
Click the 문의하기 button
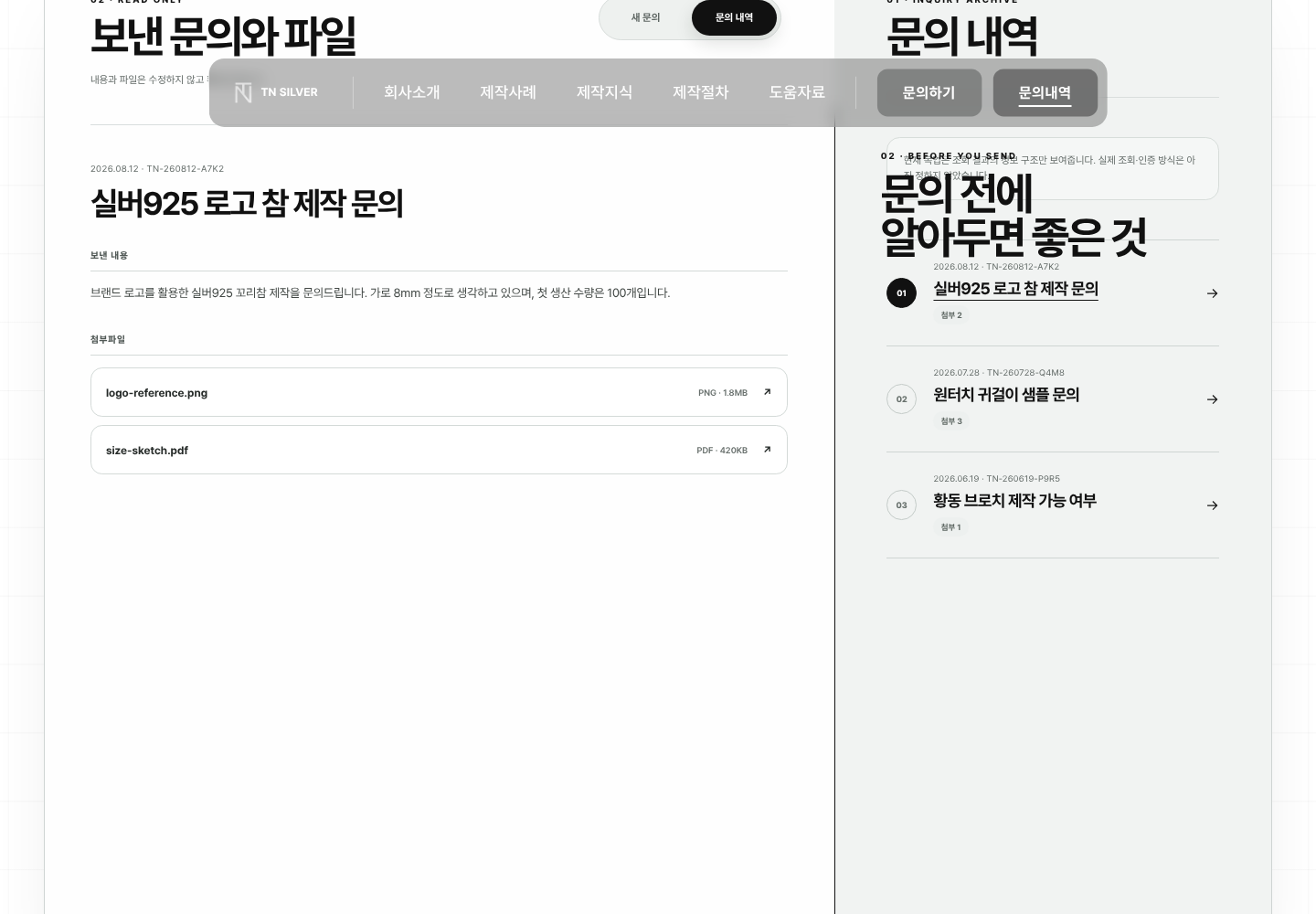pyautogui.click(x=929, y=92)
